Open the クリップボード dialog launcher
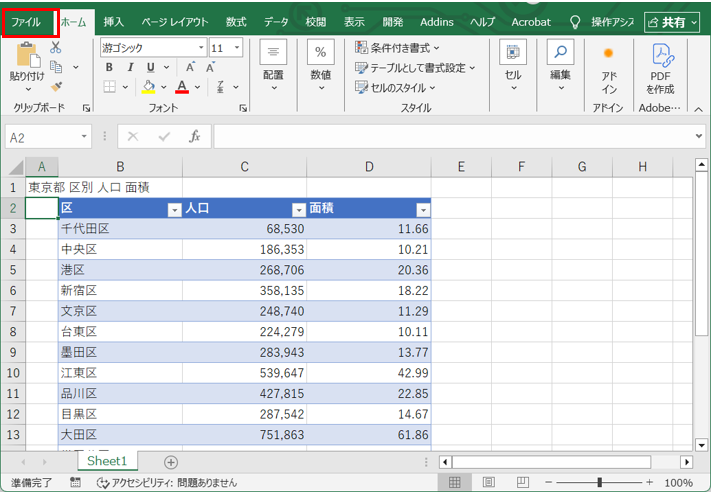Screen dimensions: 711x492 (x=86, y=108)
